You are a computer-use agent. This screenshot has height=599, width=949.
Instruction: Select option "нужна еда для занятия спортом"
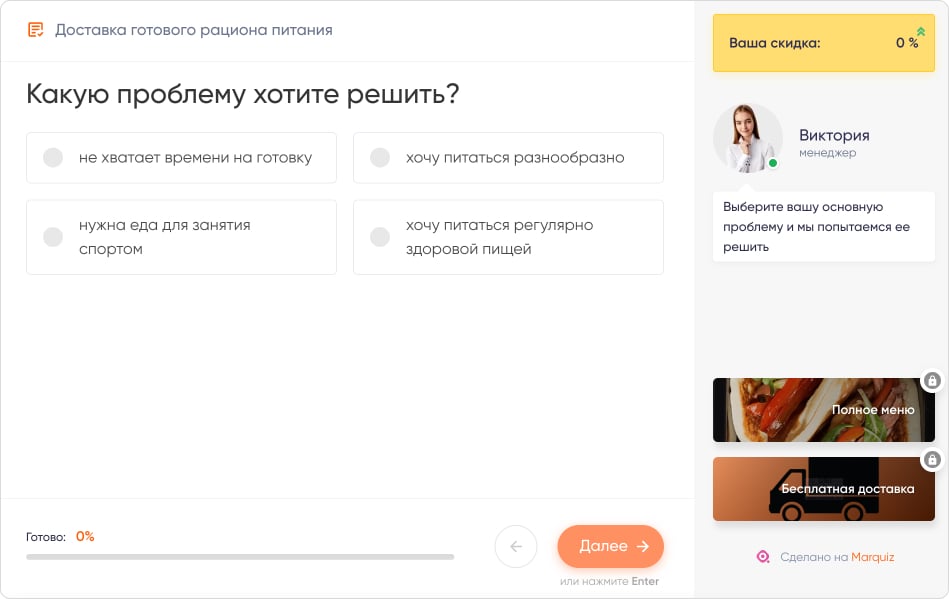[x=181, y=237]
